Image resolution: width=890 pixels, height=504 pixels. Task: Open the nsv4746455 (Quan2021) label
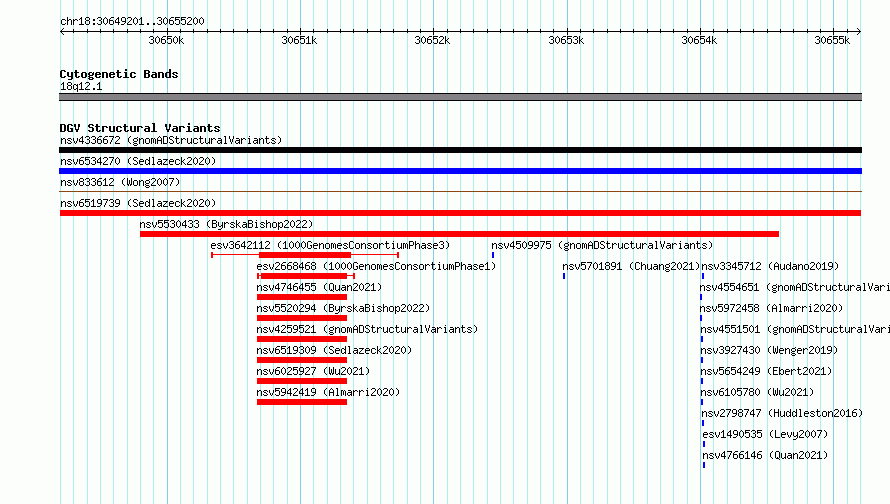pos(319,287)
